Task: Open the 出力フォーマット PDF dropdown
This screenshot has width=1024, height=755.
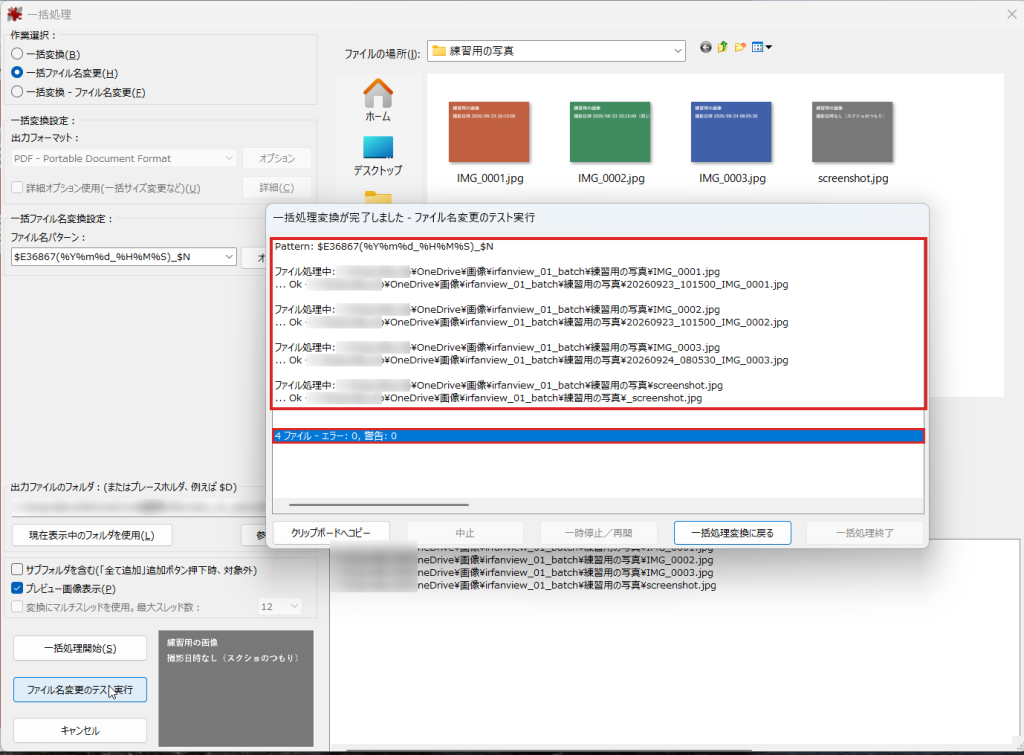Action: (x=123, y=158)
